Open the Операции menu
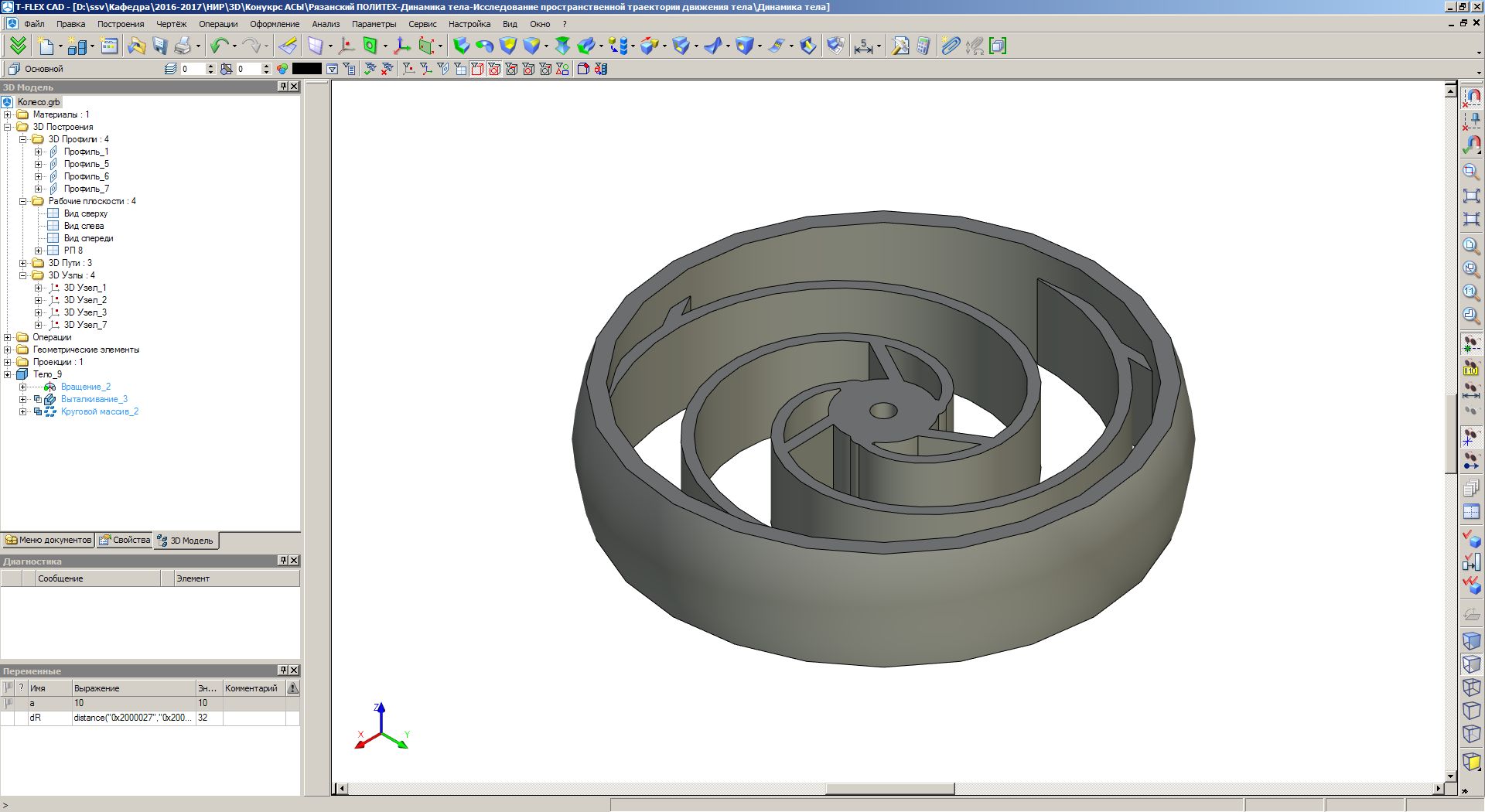 [x=218, y=24]
